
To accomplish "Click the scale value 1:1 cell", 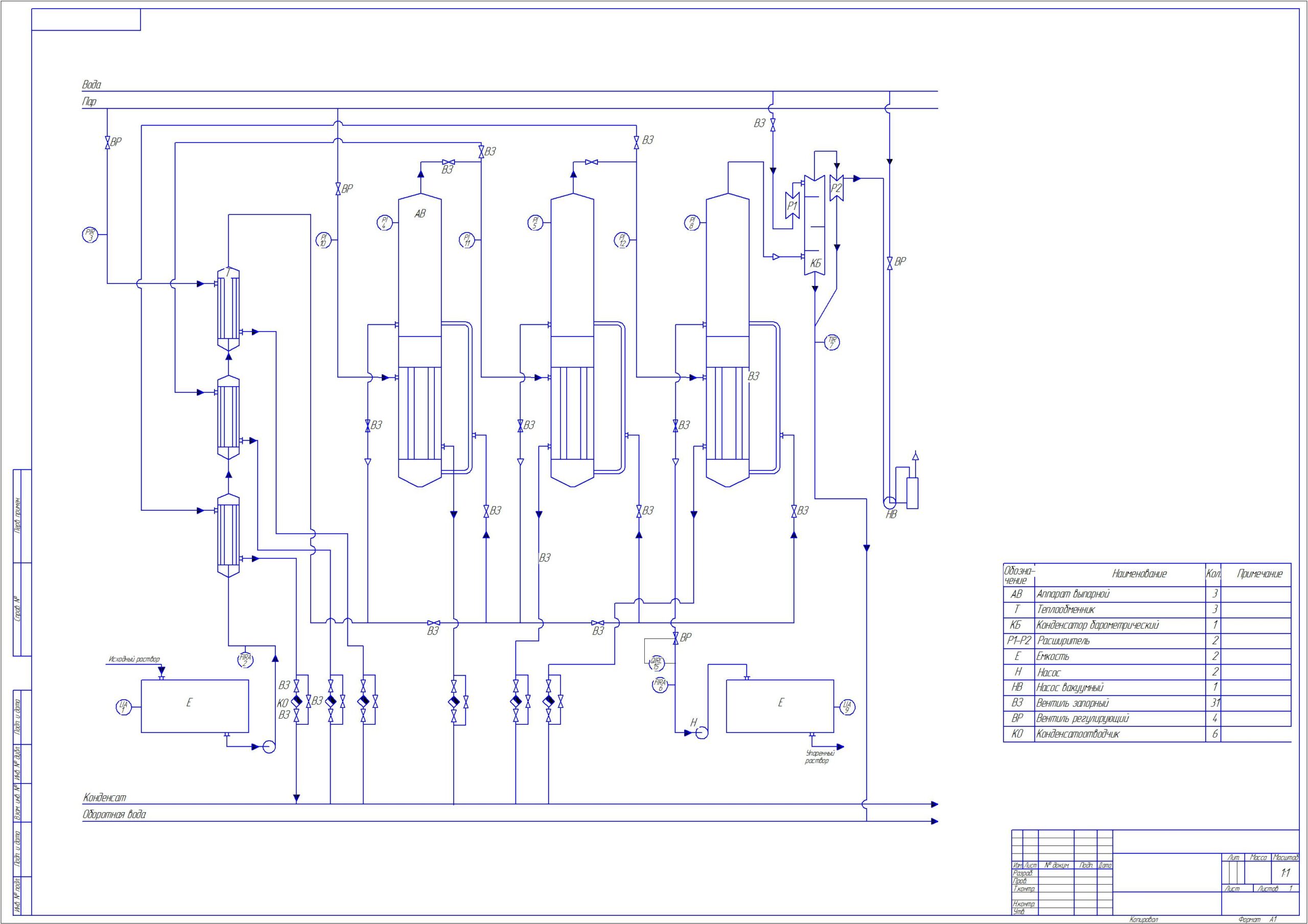I will pos(1286,873).
